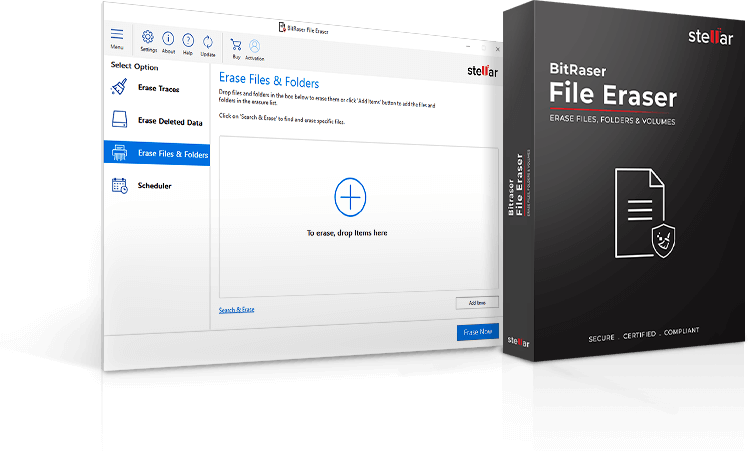The width and height of the screenshot is (748, 451).
Task: Open the Activation user icon
Action: click(255, 46)
